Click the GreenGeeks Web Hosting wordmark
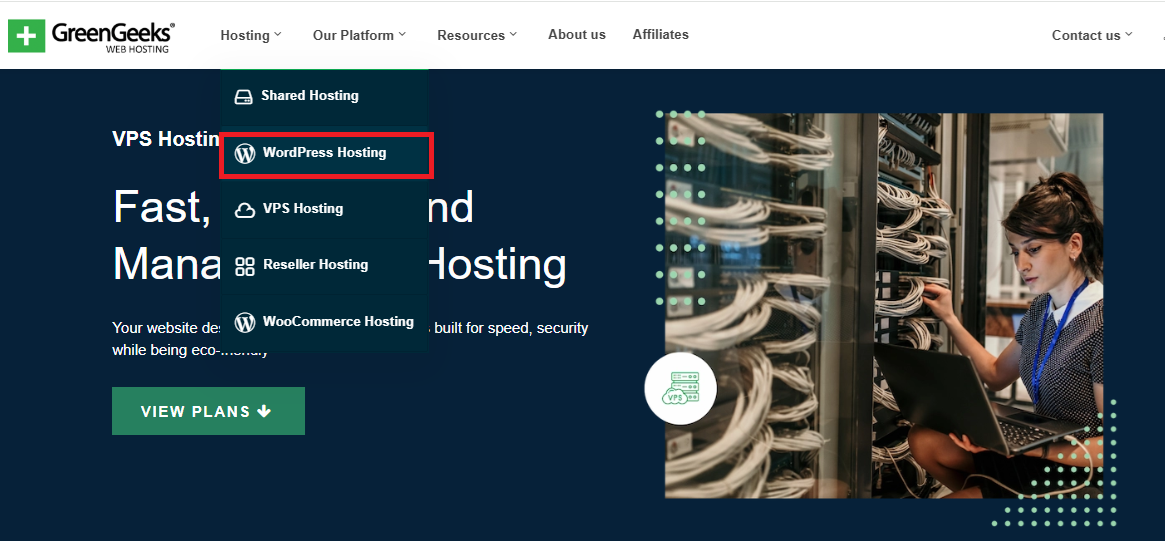1165x541 pixels. click(x=113, y=36)
